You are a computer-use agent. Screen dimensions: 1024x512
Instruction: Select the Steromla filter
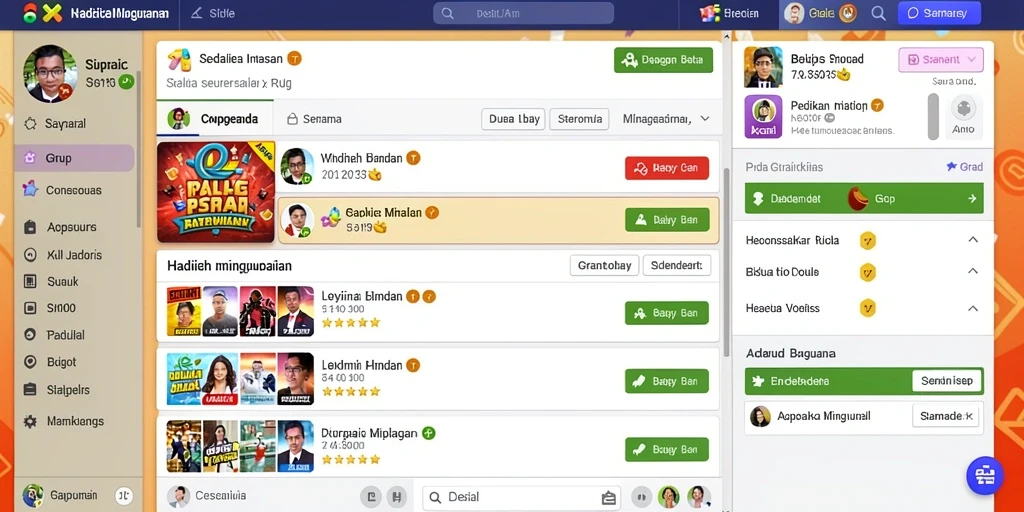point(579,119)
